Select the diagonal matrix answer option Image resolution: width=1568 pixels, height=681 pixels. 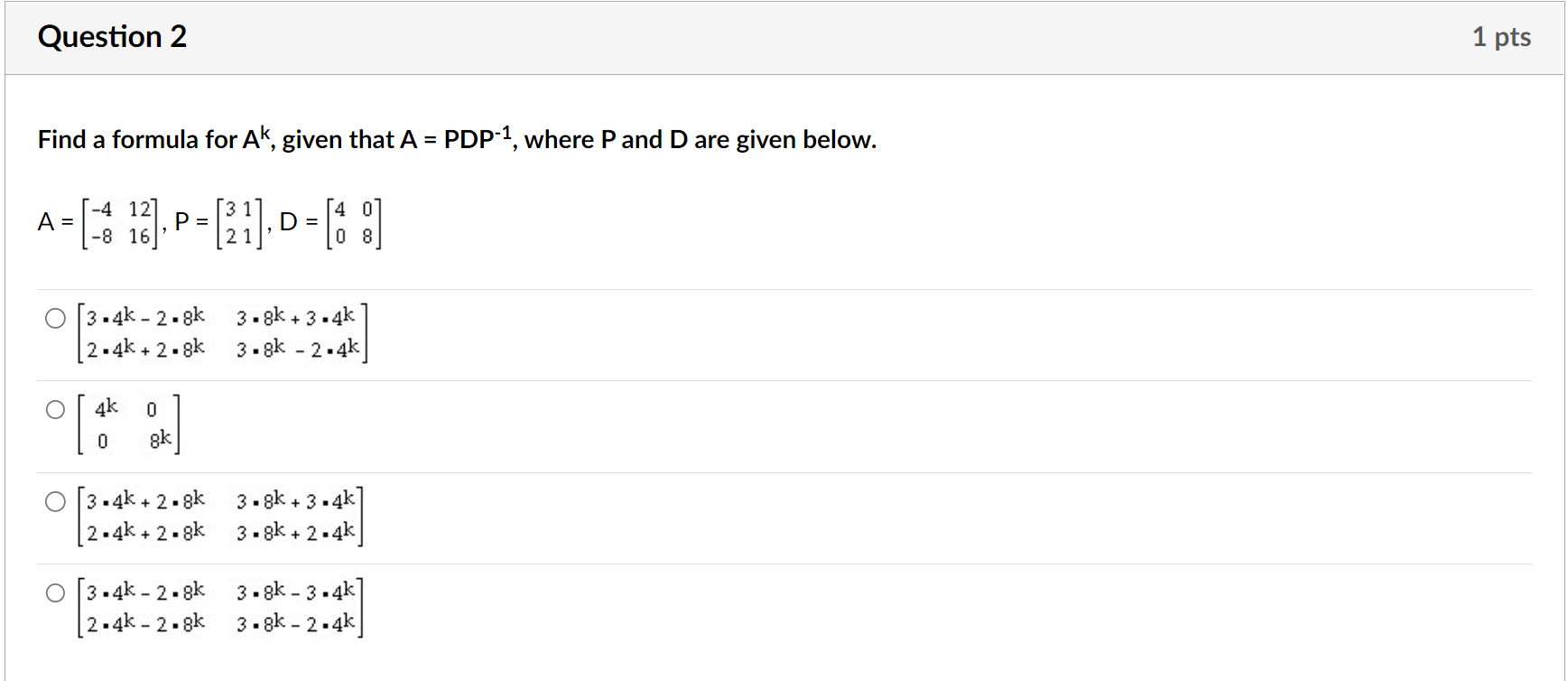[x=54, y=409]
